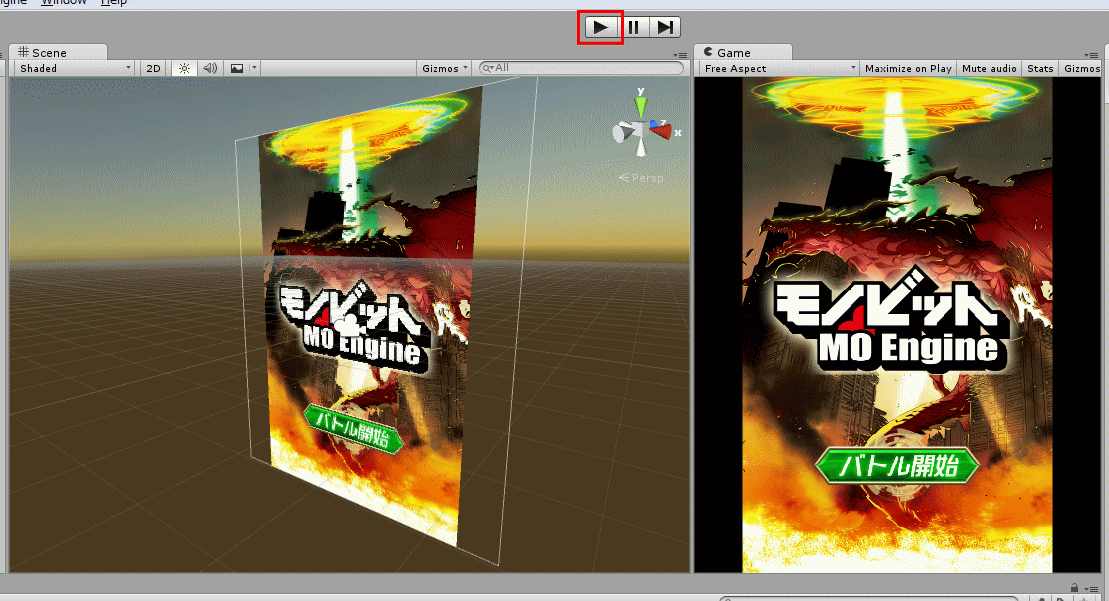
Task: Click the green Y axis cone on the gizmo
Action: pos(641,105)
